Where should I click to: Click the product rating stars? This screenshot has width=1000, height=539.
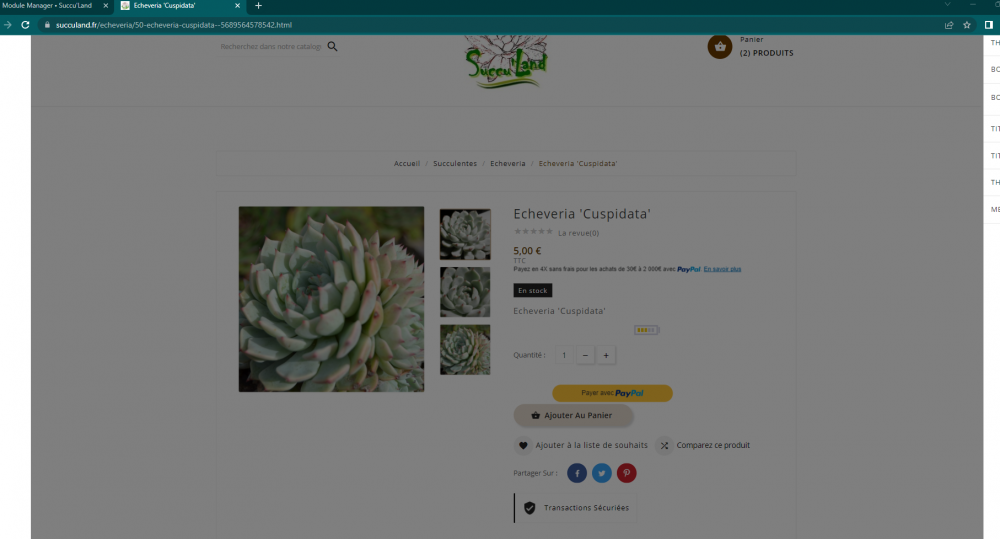pos(533,232)
